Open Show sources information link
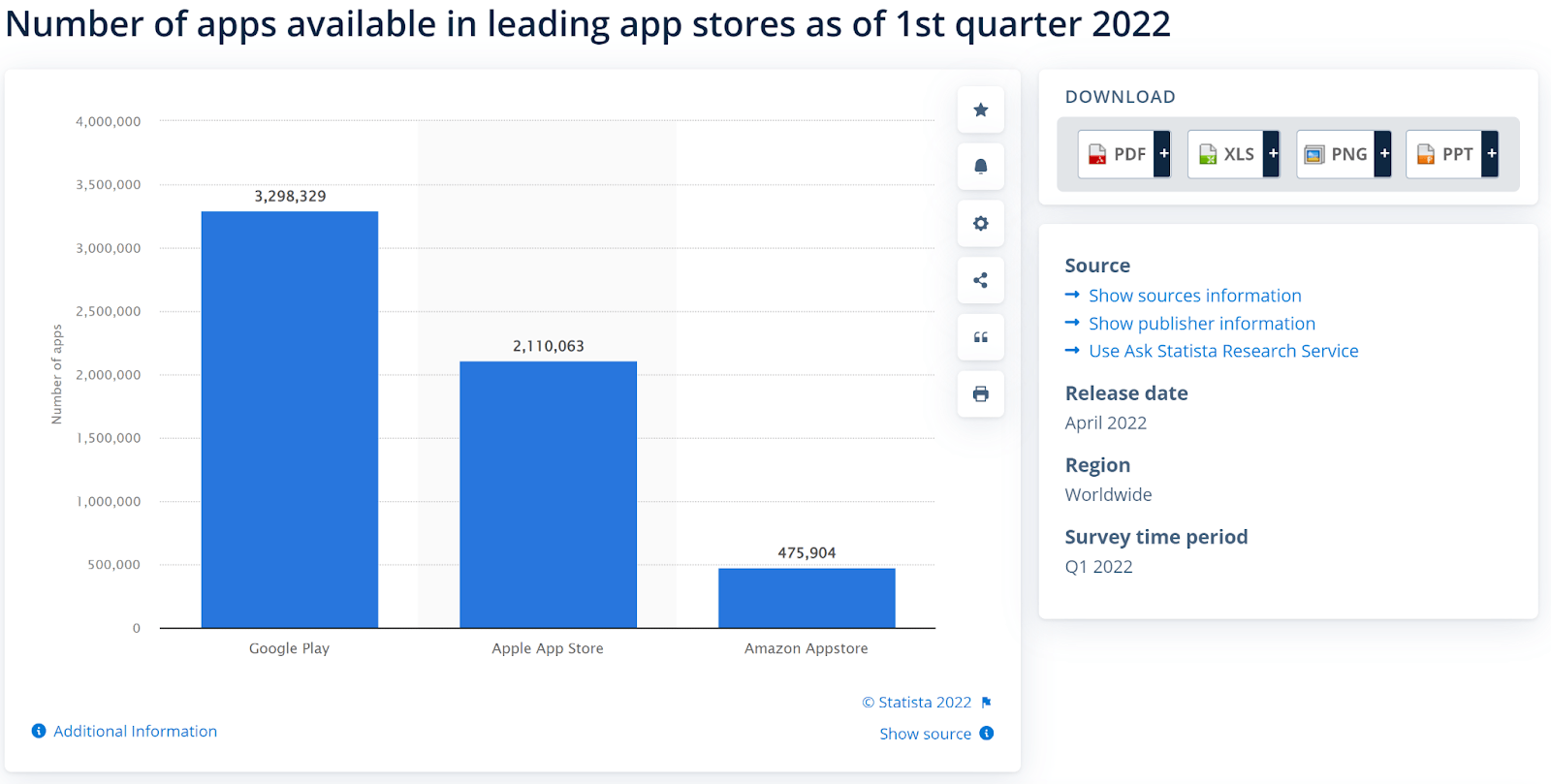The width and height of the screenshot is (1551, 784). 1194,296
